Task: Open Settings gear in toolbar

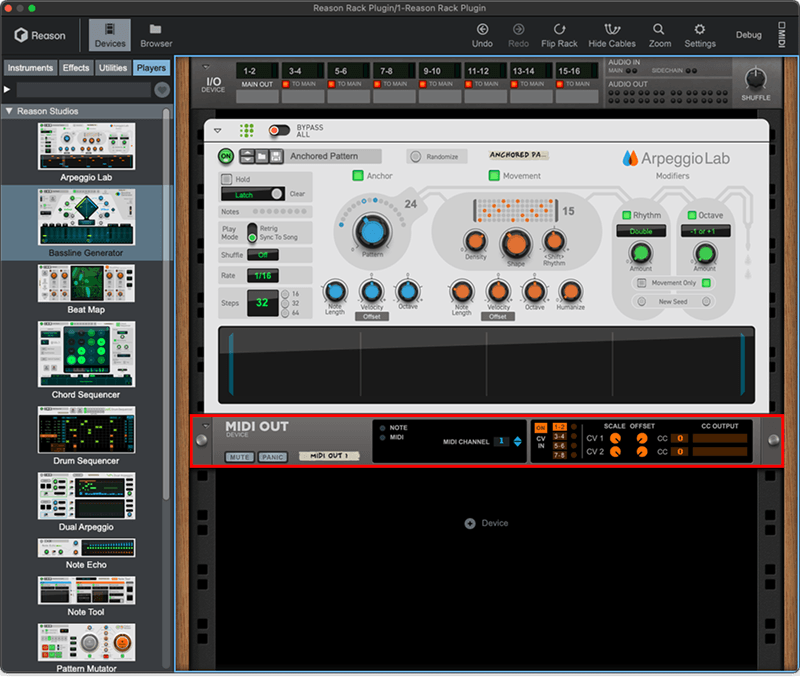Action: click(699, 29)
